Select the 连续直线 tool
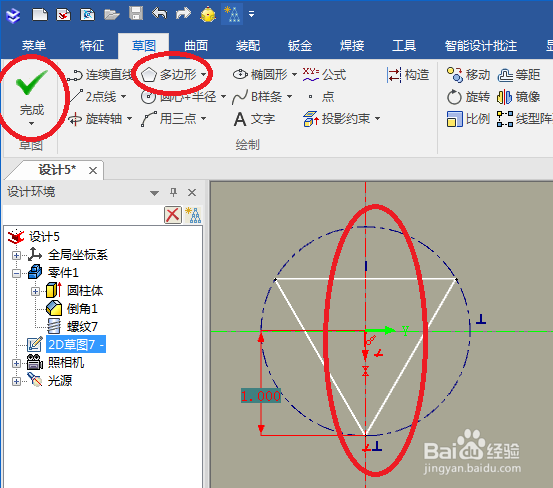This screenshot has height=488, width=553. [101, 75]
